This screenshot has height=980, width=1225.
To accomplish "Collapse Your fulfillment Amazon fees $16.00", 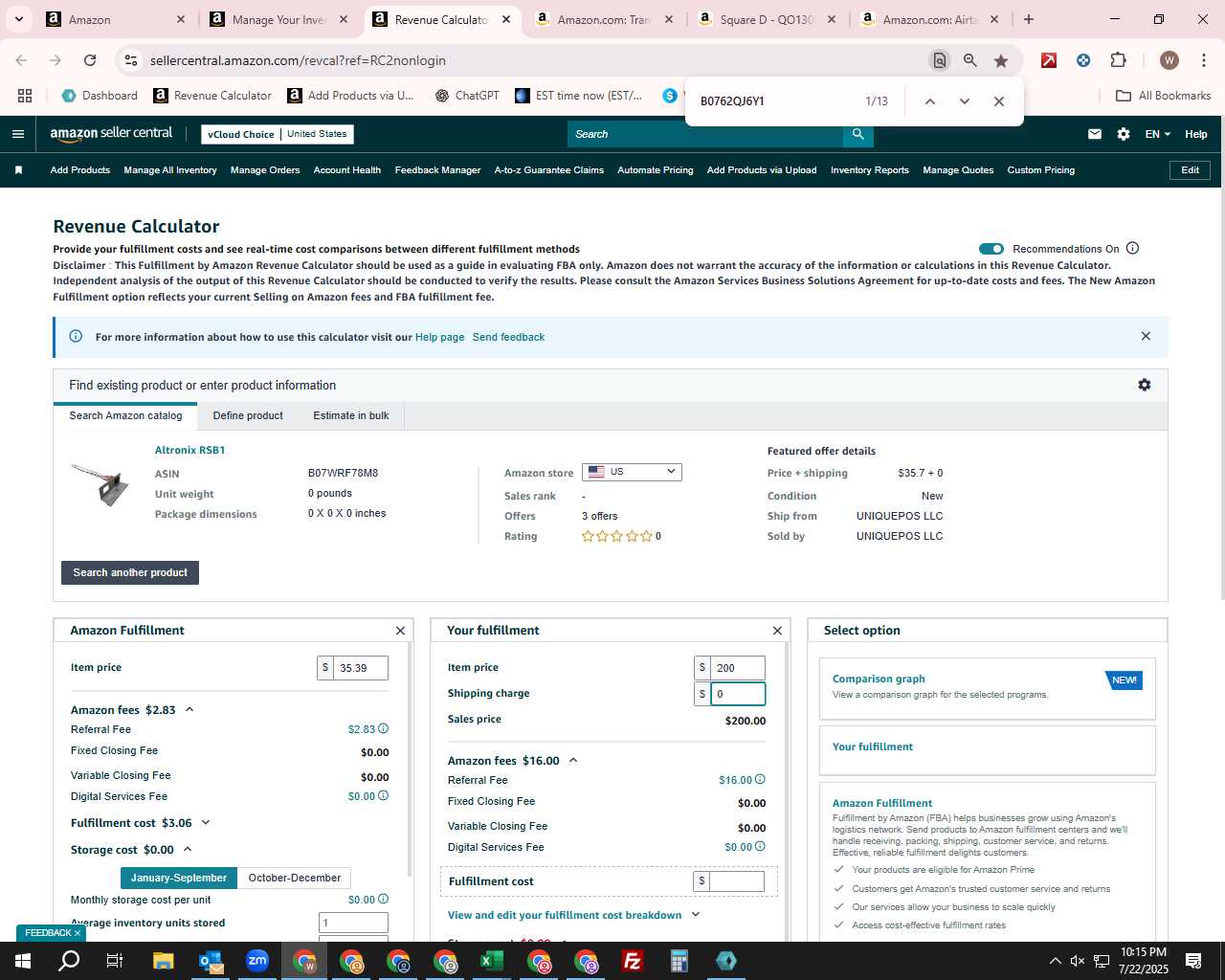I will coord(573,760).
